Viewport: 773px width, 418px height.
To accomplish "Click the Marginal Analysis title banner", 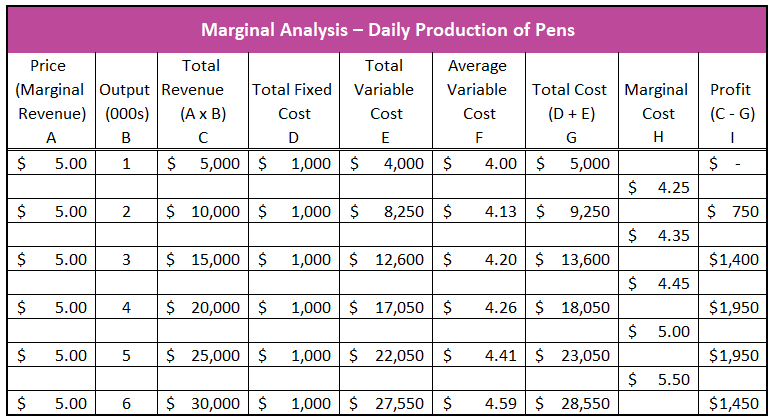I will point(387,30).
